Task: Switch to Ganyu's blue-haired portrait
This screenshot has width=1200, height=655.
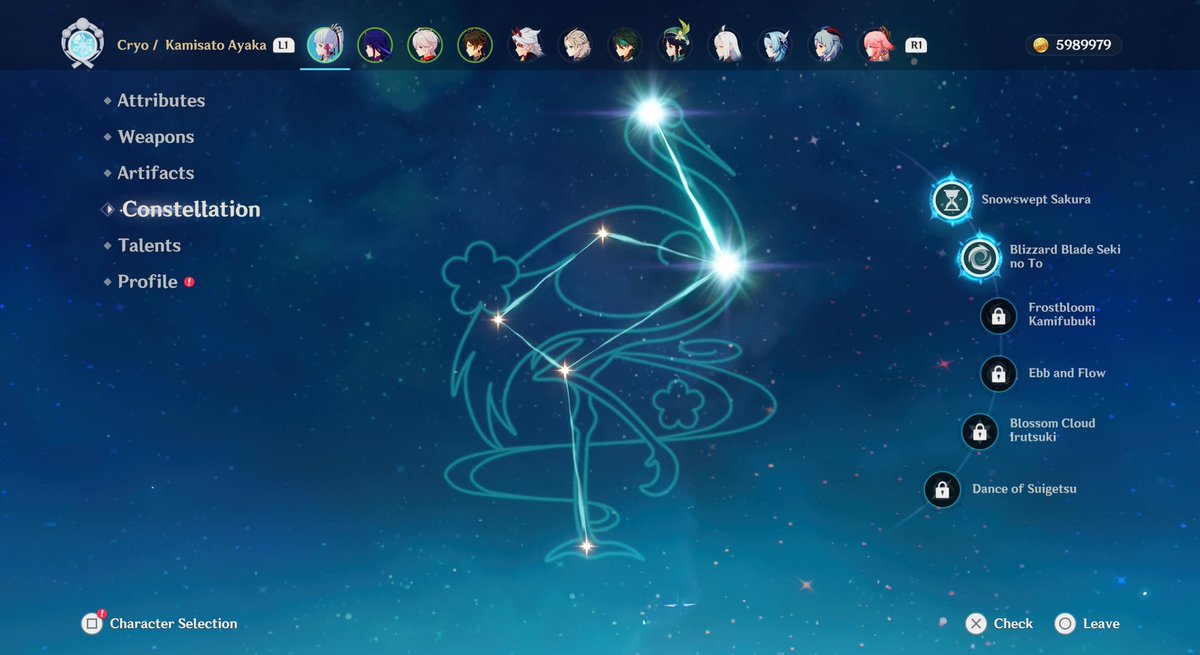Action: tap(826, 45)
